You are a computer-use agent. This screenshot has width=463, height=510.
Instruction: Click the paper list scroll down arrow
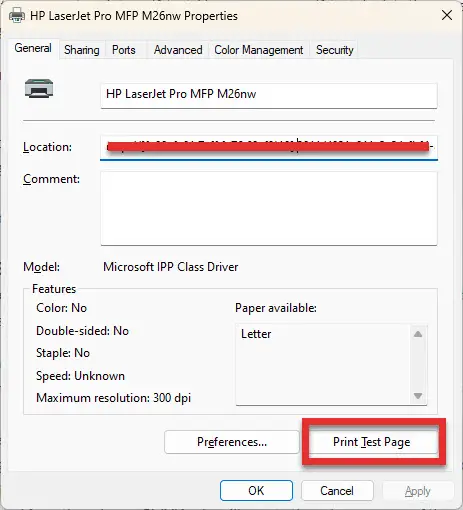(418, 396)
